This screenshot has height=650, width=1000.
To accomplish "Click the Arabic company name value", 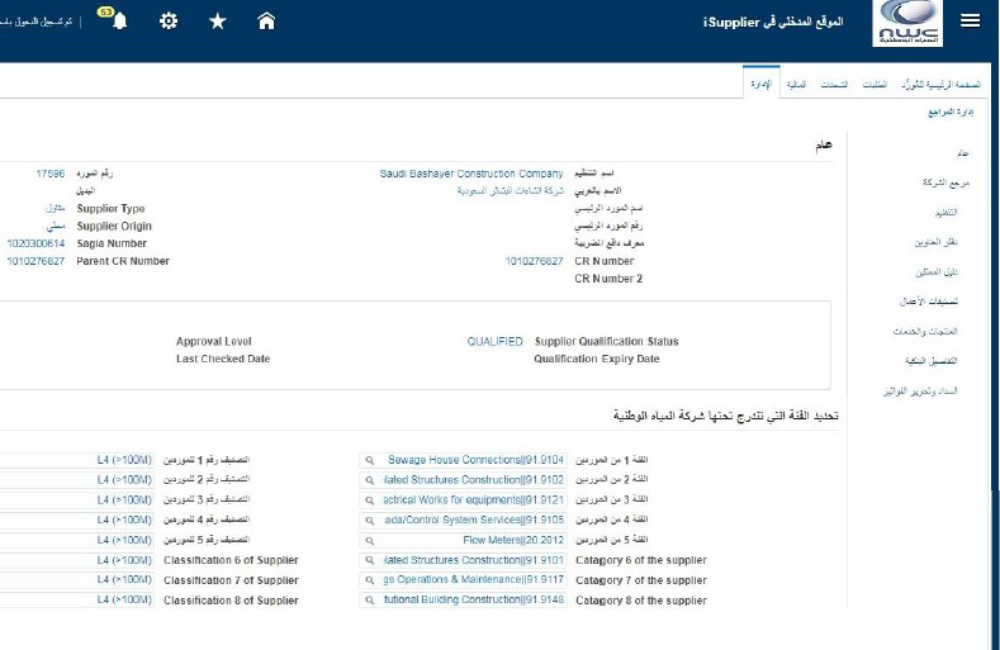I will click(x=510, y=191).
